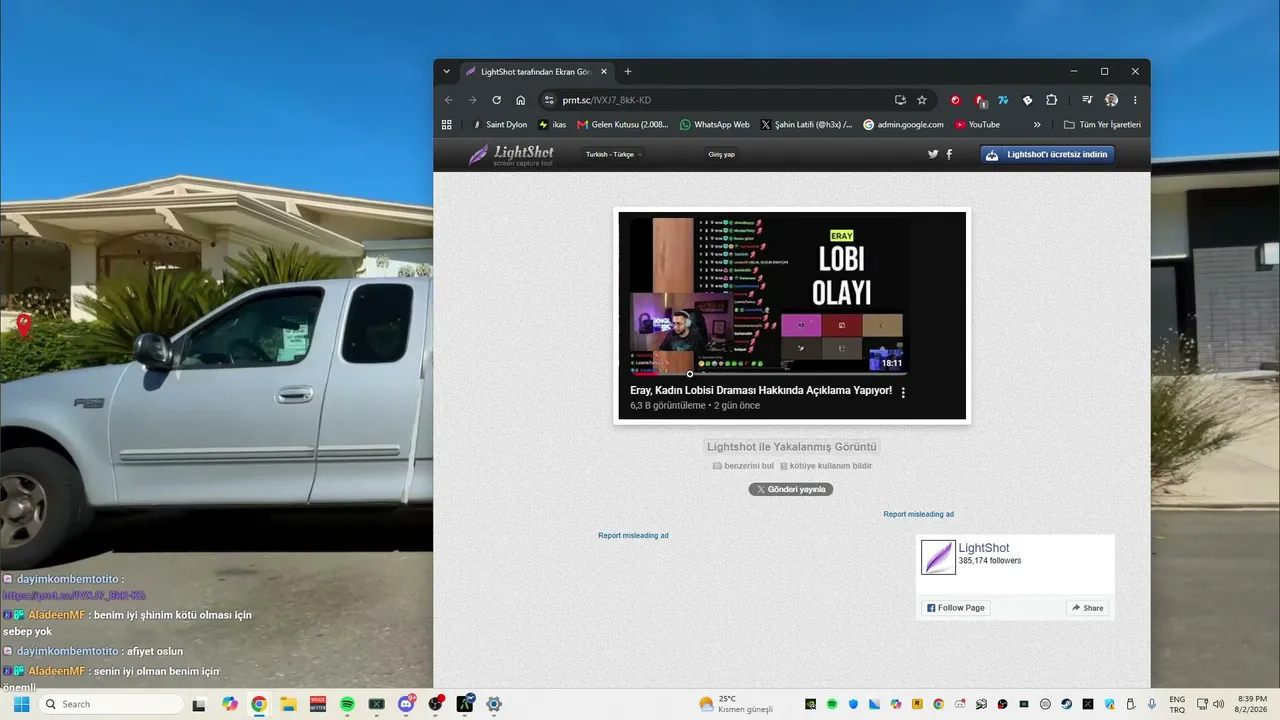Open the Chrome media controls icon
Screen dimensions: 1280x720
tap(1087, 100)
